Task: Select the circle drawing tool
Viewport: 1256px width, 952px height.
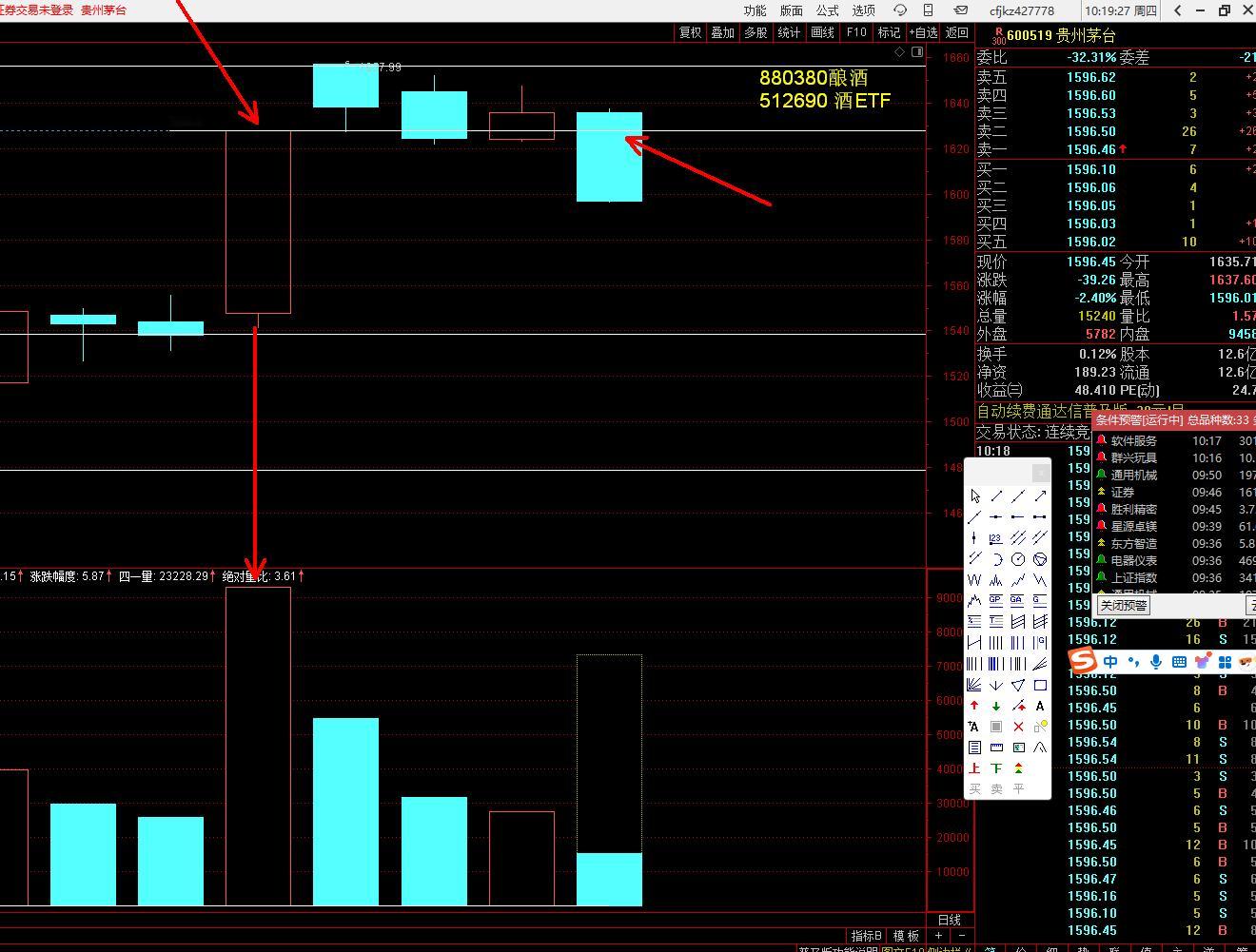Action: [x=1018, y=558]
